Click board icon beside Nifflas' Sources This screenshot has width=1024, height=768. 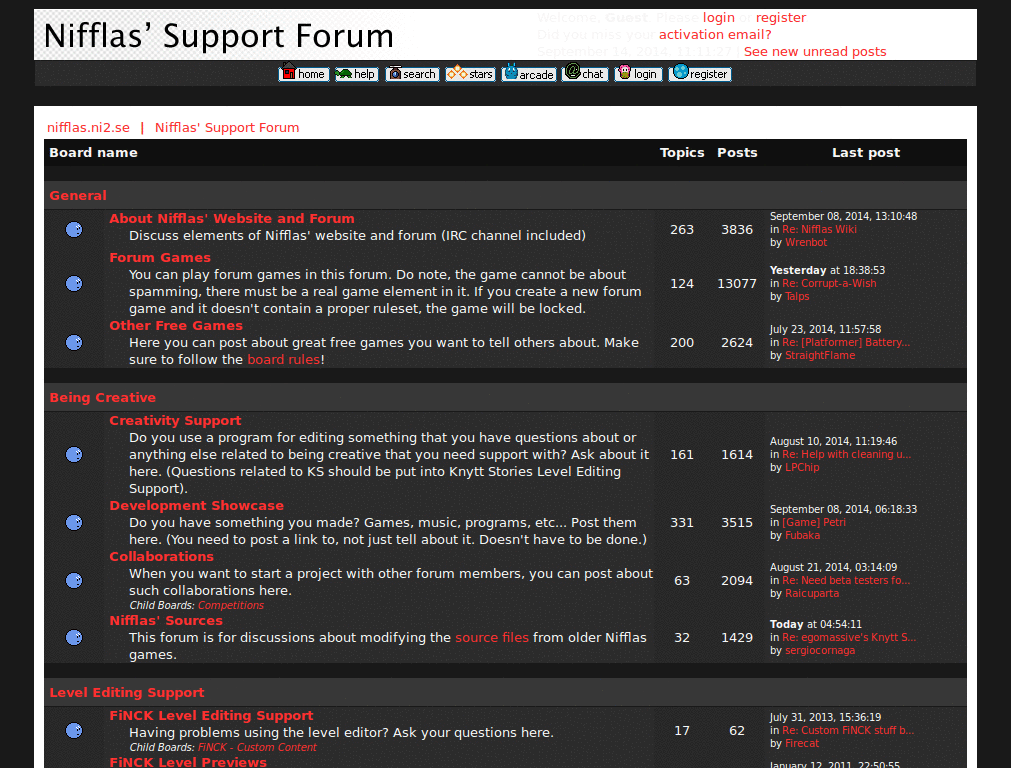[74, 637]
